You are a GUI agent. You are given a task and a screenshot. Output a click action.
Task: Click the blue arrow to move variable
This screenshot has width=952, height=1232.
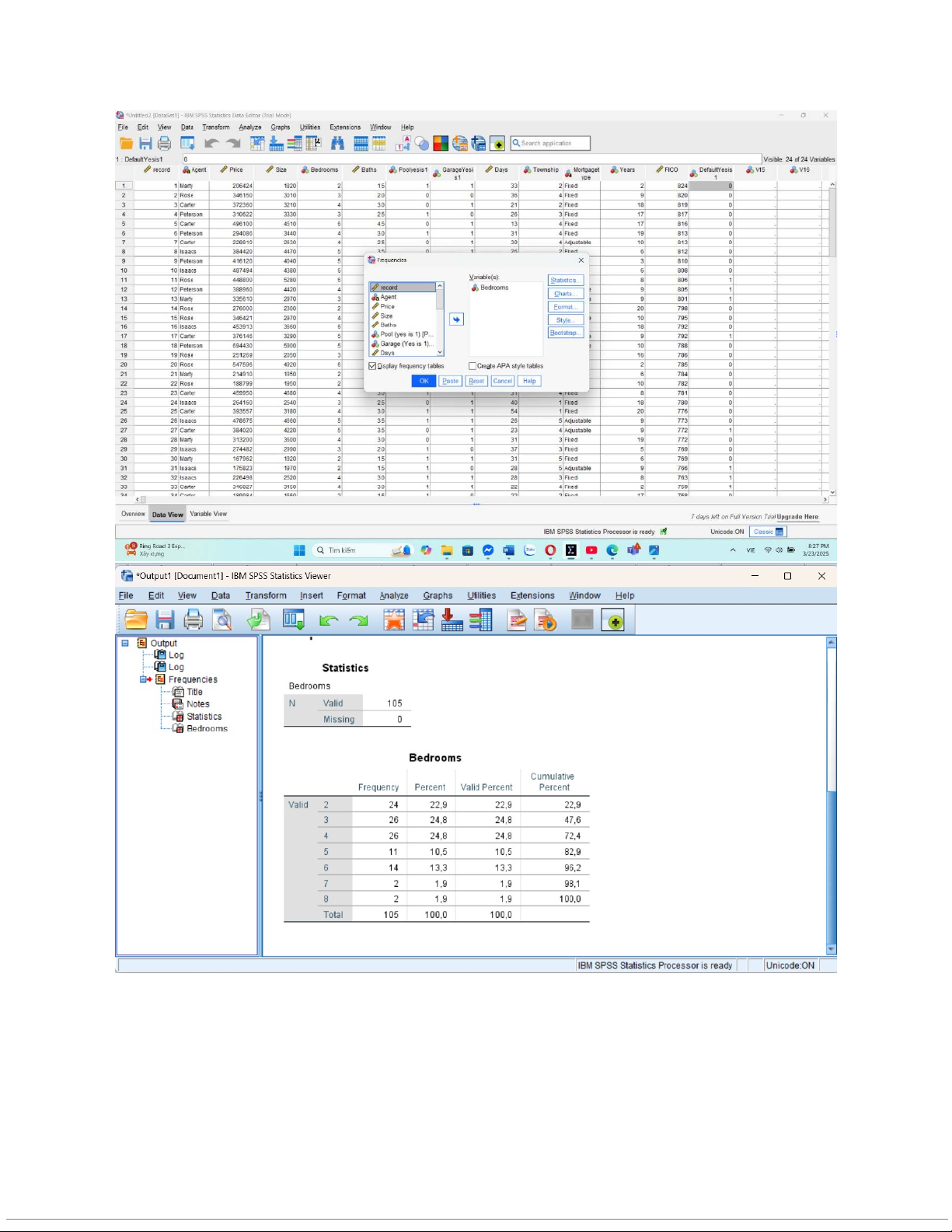point(456,319)
